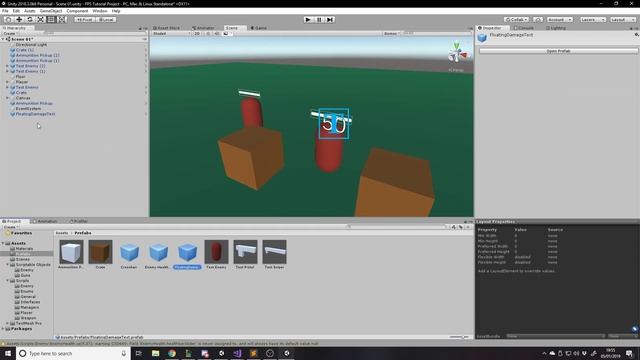Open the Layers dropdown
640x360 pixels.
coord(593,20)
